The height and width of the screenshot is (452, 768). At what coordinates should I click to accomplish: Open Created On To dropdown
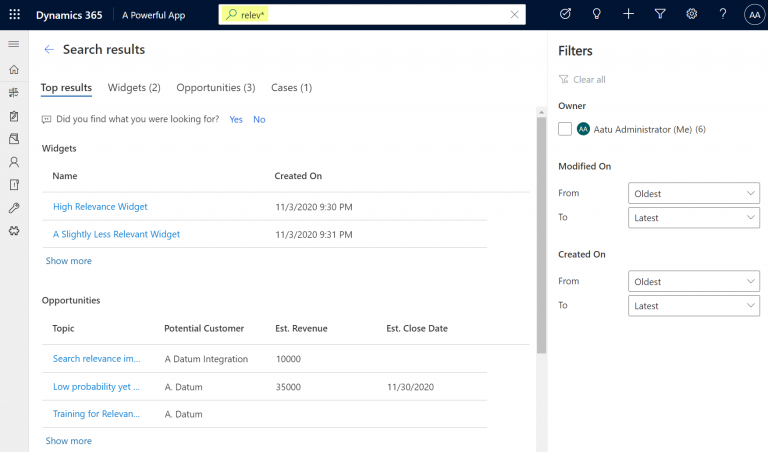pyautogui.click(x=694, y=306)
